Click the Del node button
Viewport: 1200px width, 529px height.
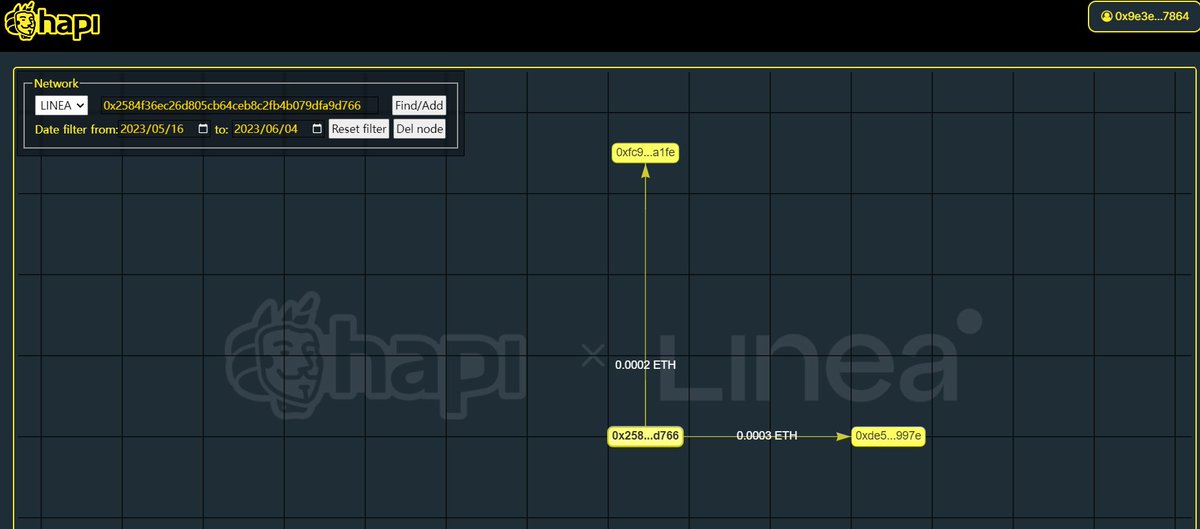tap(419, 129)
